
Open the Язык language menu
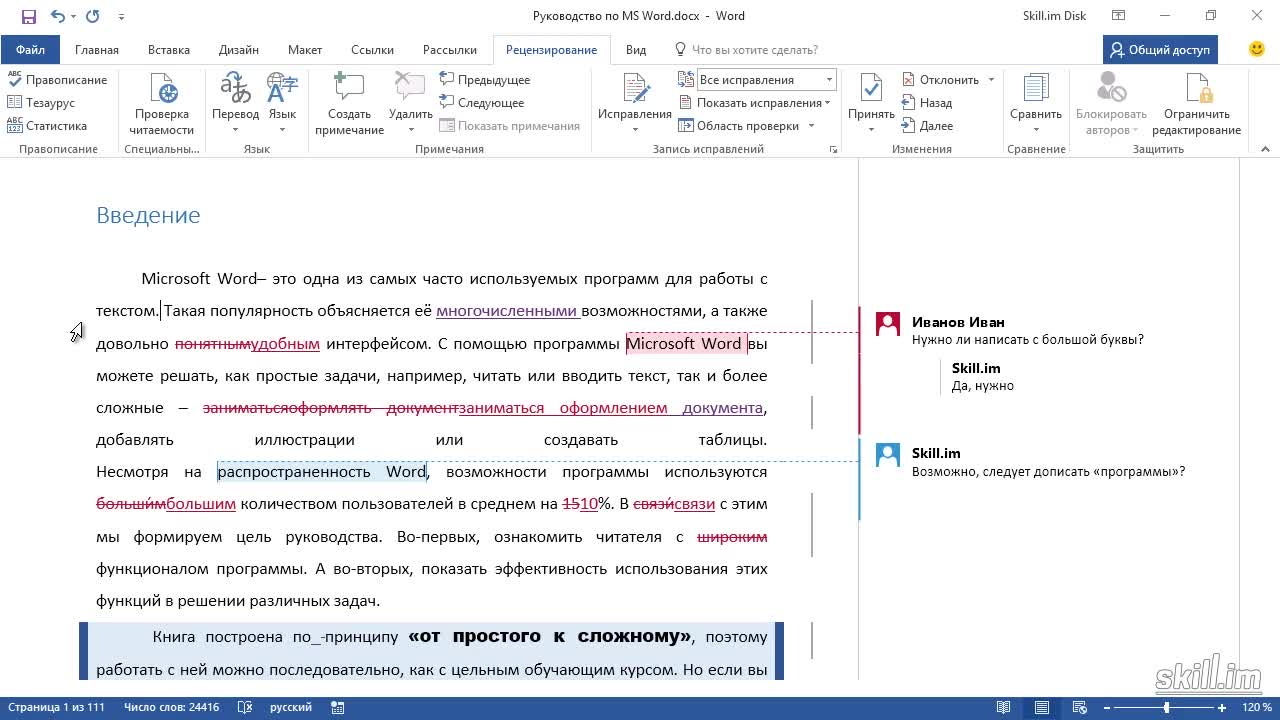click(282, 104)
